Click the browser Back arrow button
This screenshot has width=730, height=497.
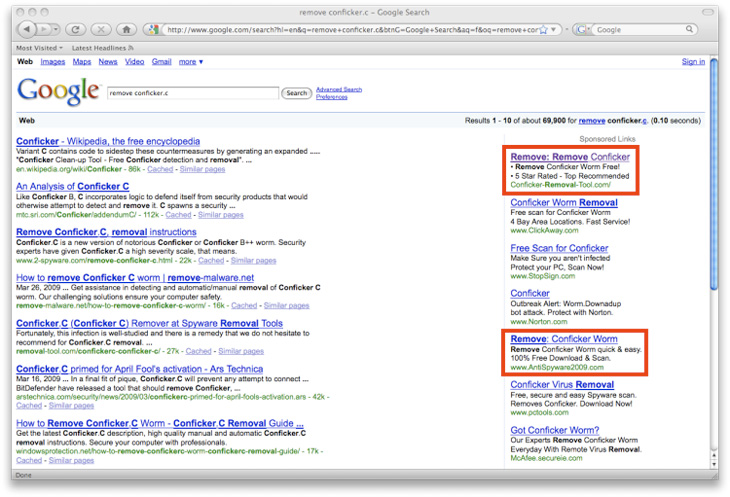(27, 30)
